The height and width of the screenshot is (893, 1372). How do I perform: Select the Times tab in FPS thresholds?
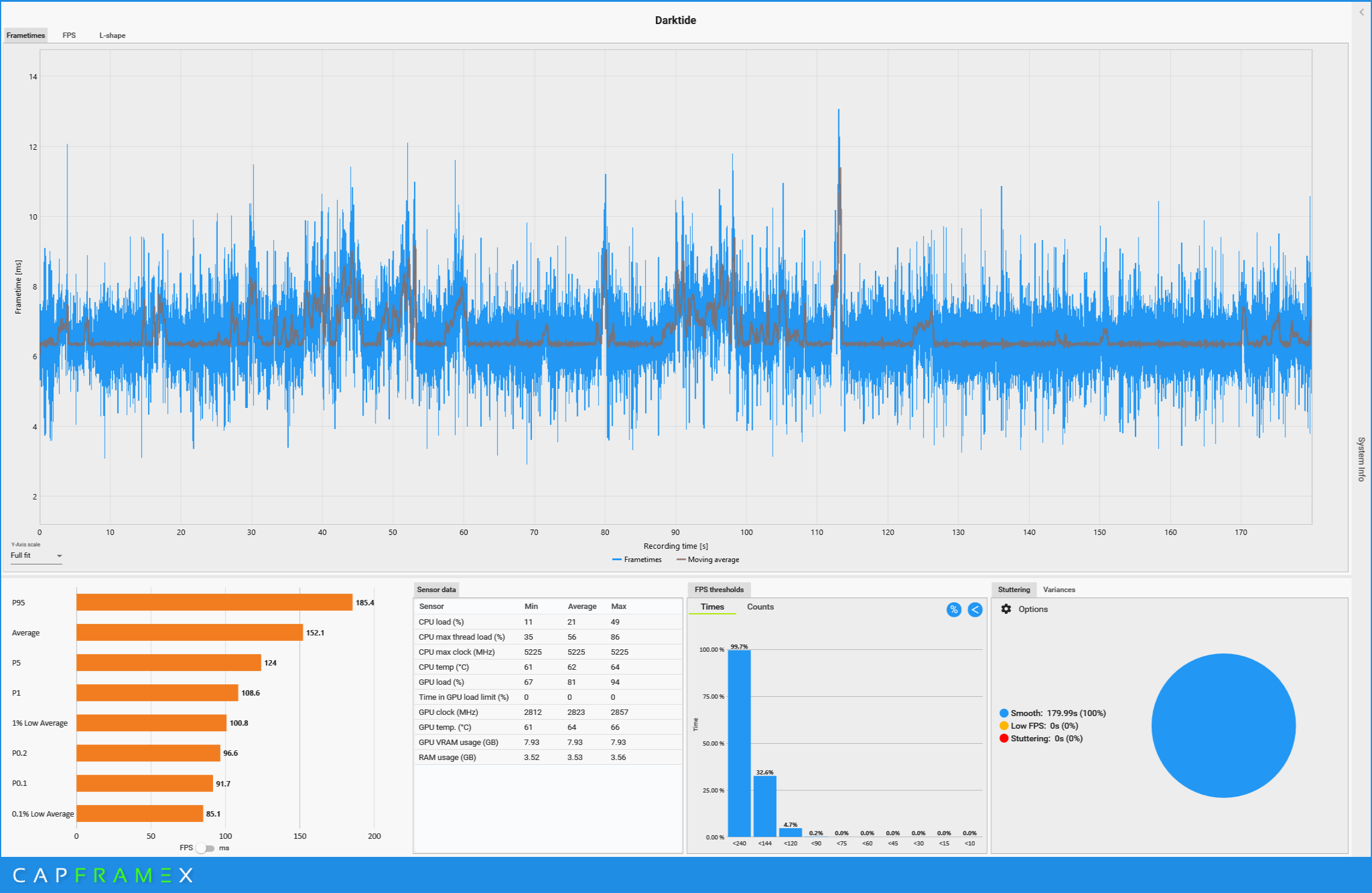[712, 607]
